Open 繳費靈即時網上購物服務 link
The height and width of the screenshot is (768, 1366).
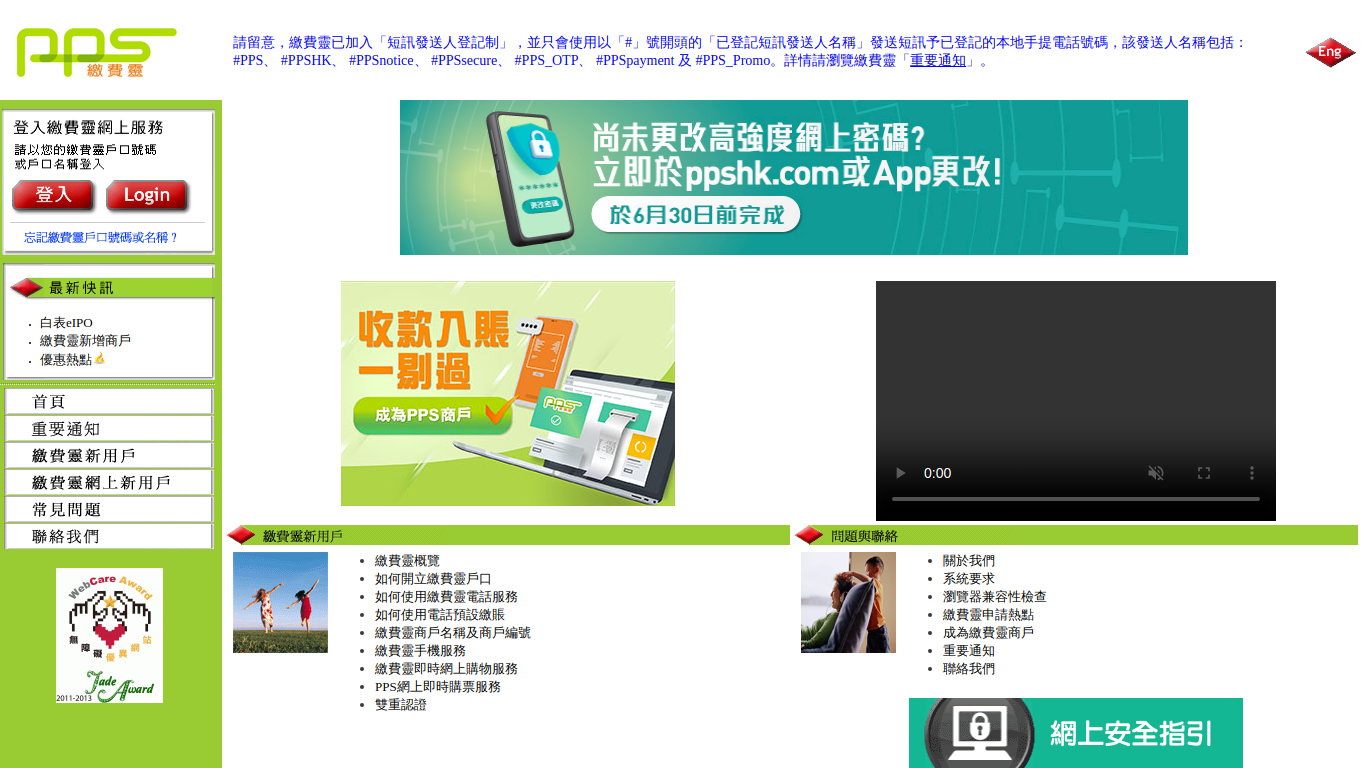[x=446, y=669]
